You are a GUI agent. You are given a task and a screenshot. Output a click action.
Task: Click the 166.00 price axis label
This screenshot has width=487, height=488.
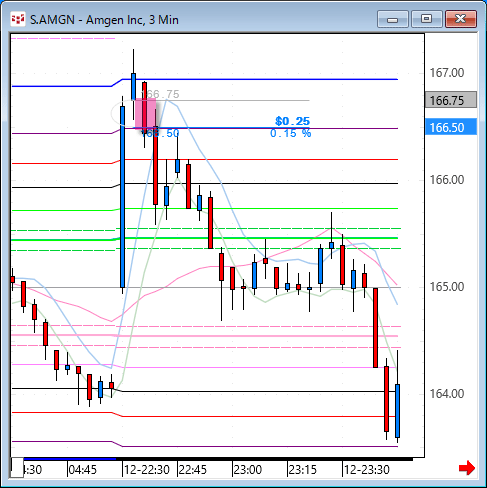[447, 180]
